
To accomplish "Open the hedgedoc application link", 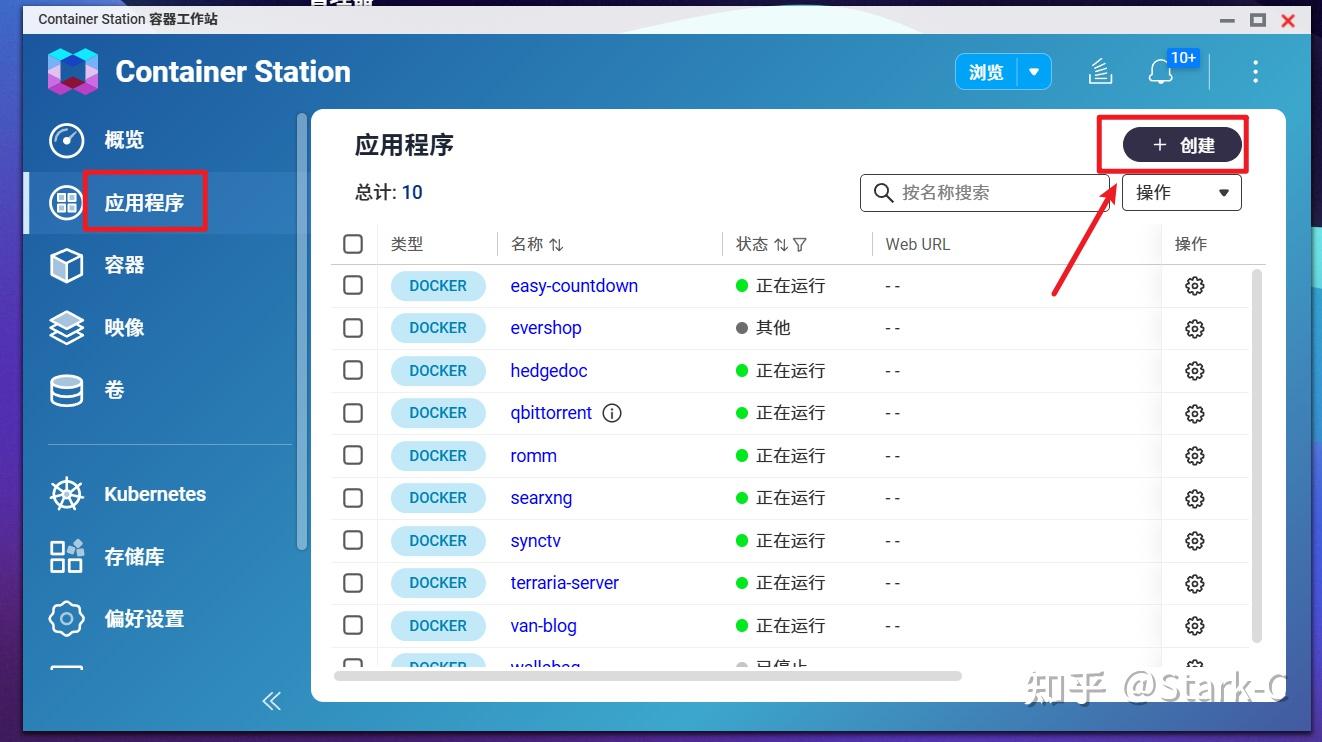I will [548, 370].
